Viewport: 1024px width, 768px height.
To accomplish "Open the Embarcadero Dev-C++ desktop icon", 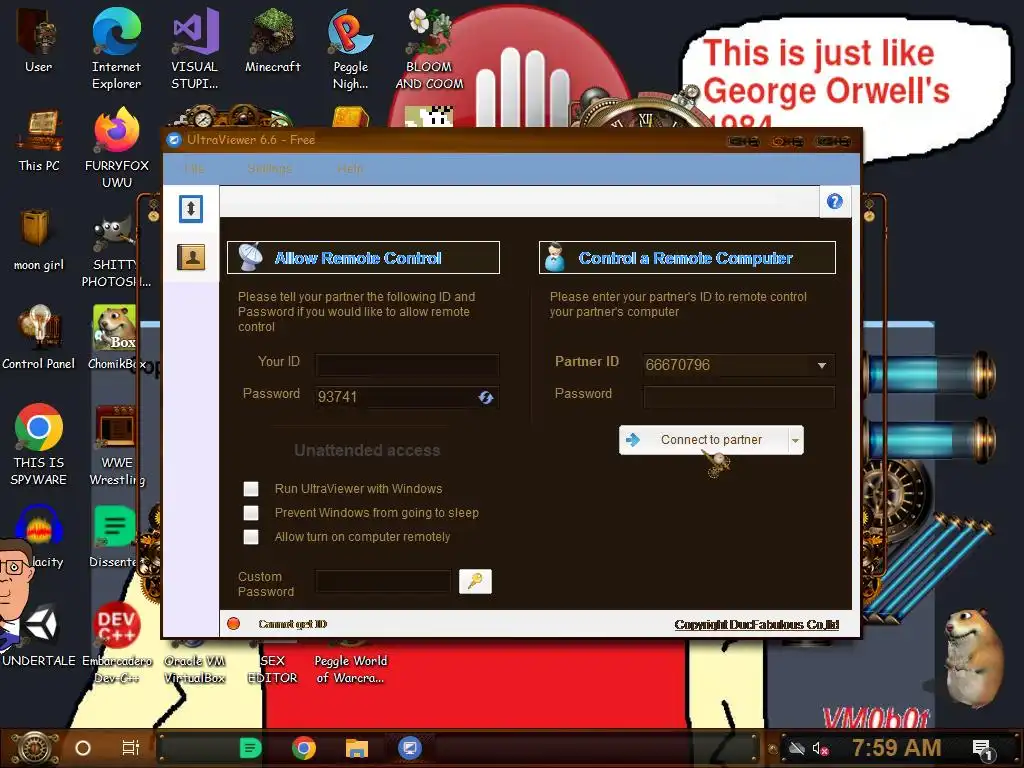I will point(116,643).
